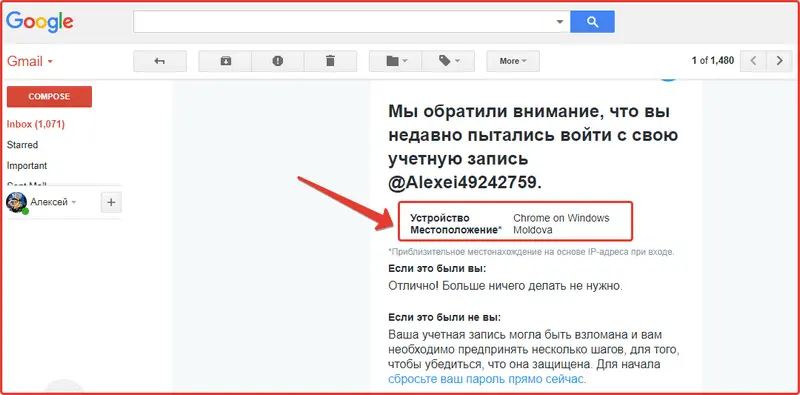Click the plus new conversation button

111,203
